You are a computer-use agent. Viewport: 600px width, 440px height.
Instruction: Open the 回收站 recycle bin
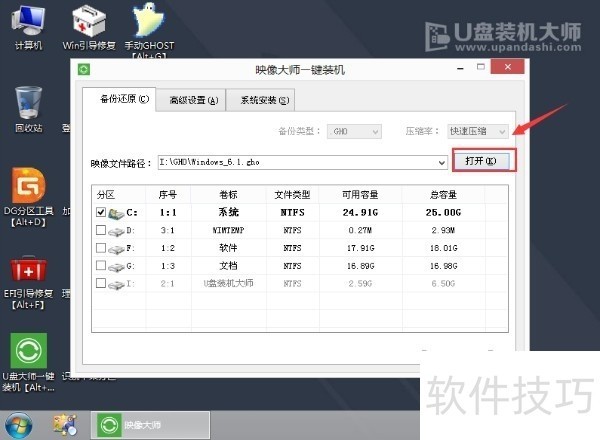pos(28,109)
